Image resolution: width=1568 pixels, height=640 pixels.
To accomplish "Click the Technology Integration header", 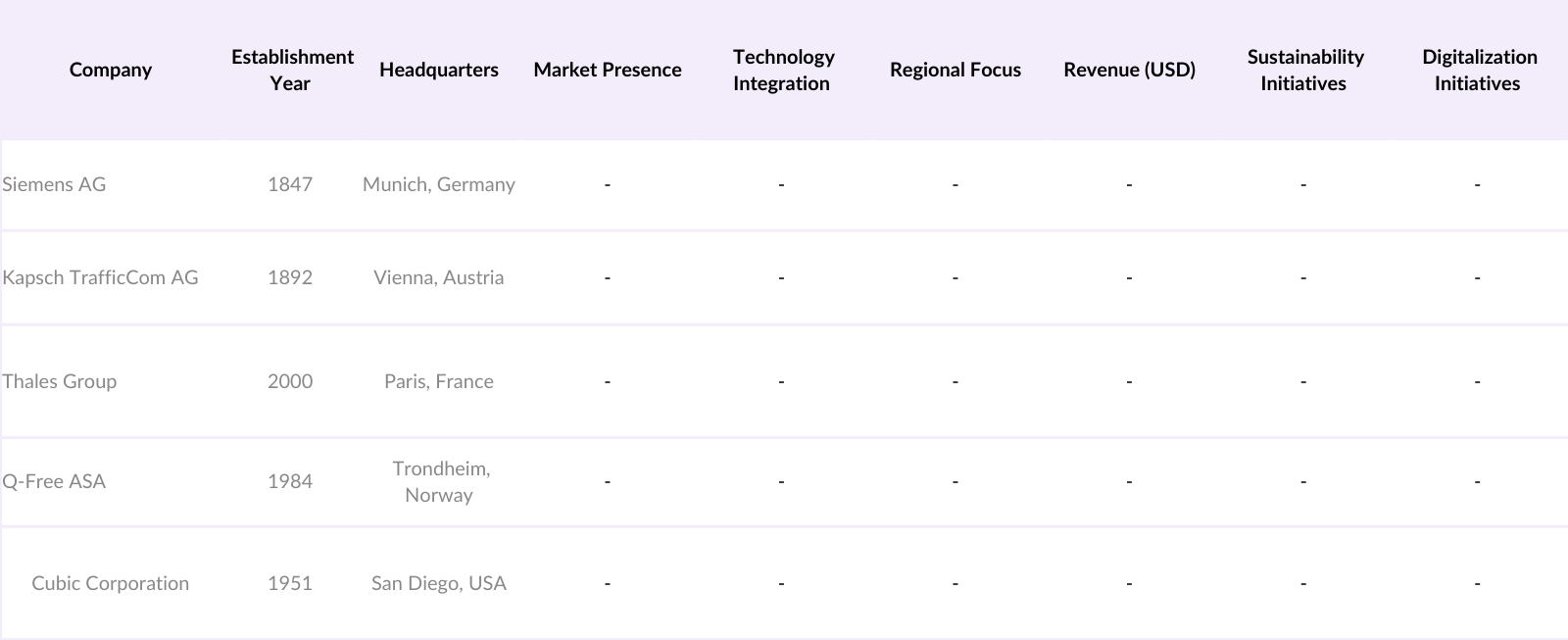I will pos(782,70).
